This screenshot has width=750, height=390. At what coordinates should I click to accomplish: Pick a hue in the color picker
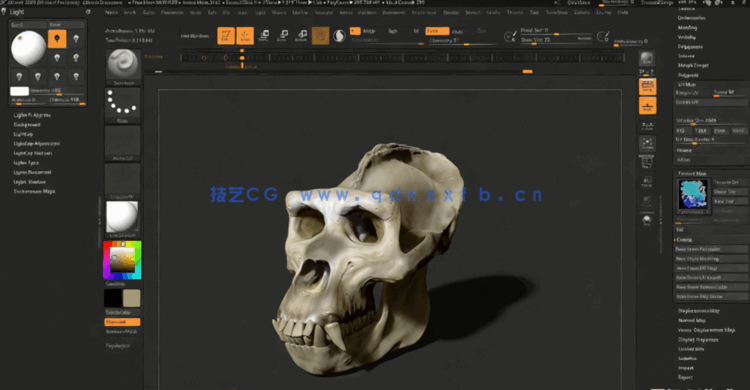(122, 260)
